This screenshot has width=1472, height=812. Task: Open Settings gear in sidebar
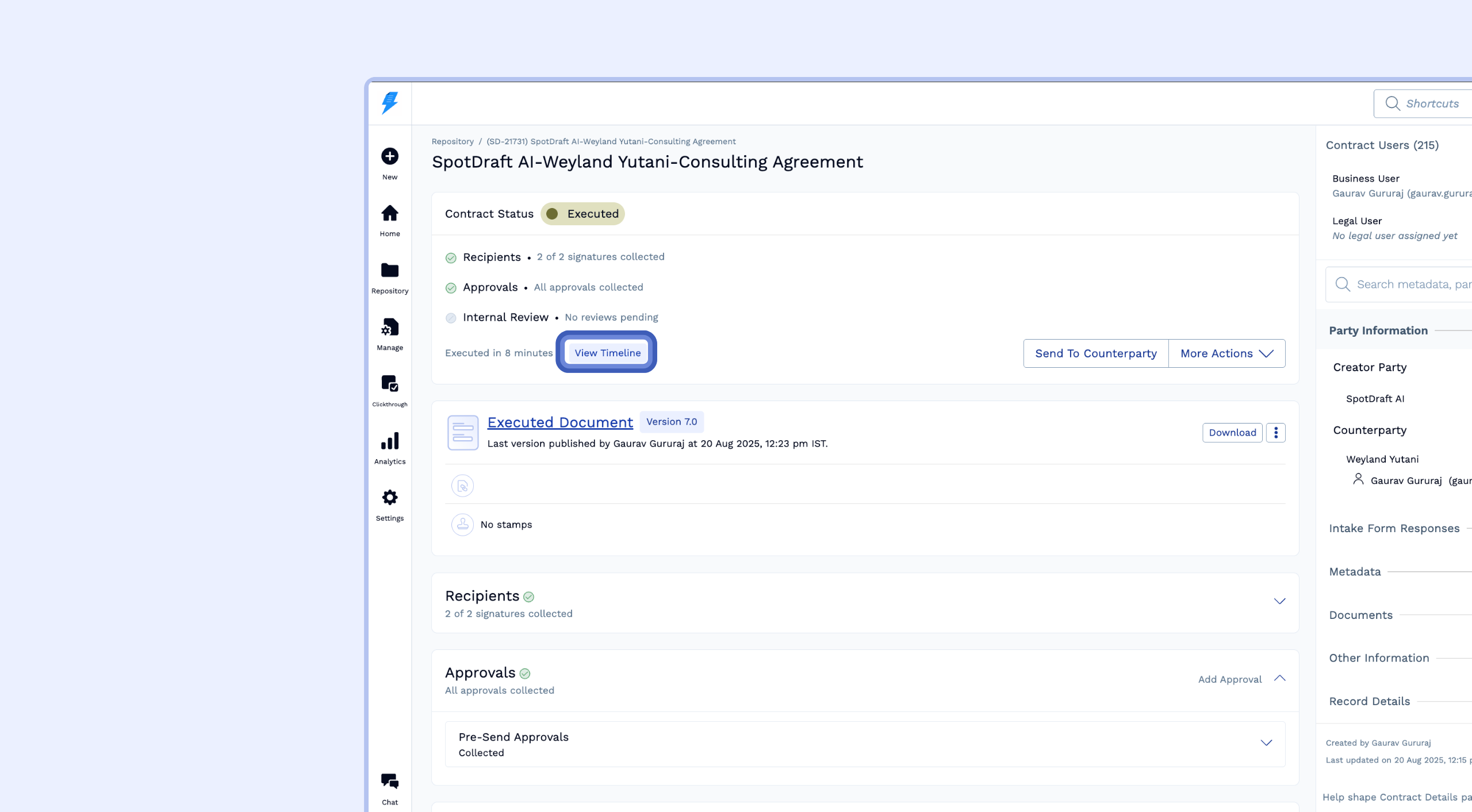pyautogui.click(x=389, y=498)
